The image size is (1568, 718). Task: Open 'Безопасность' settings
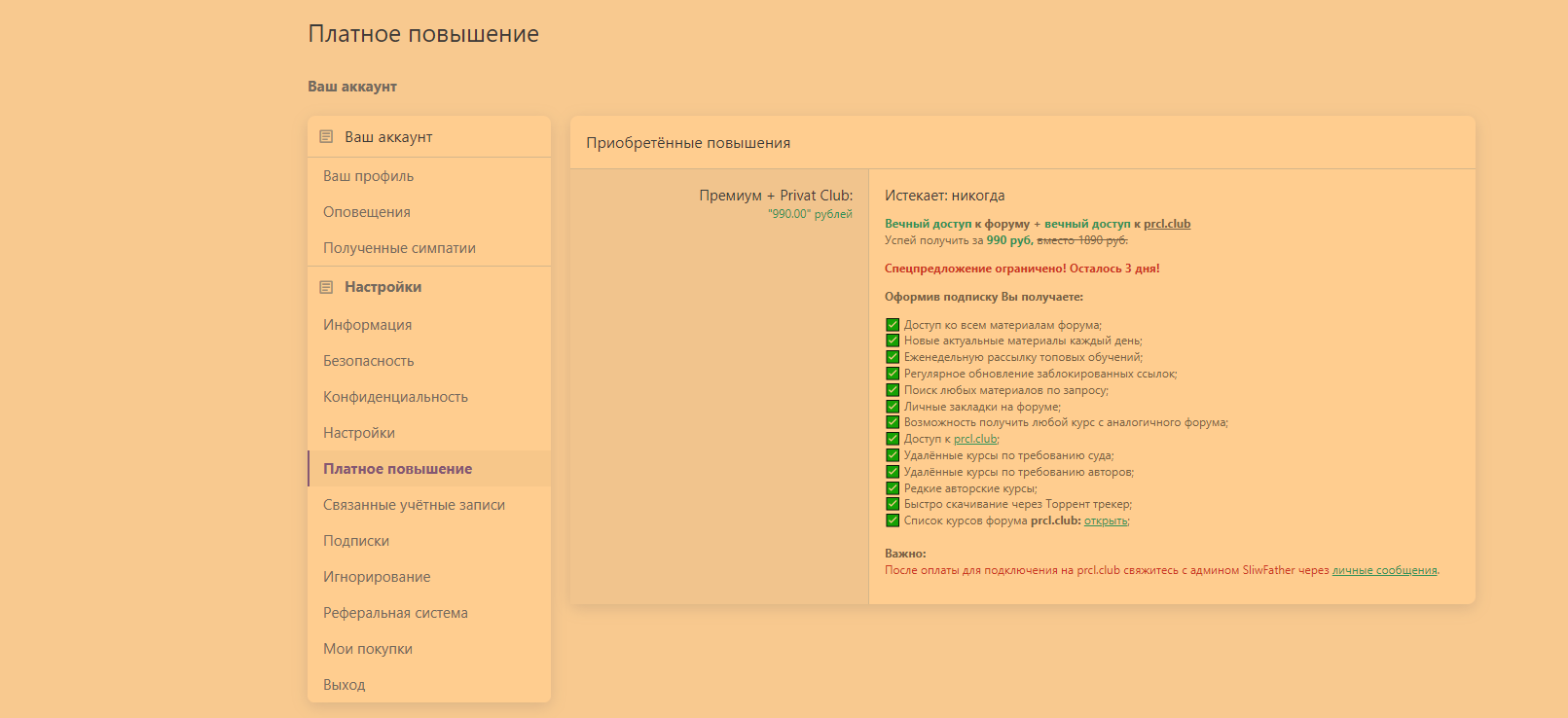(369, 361)
